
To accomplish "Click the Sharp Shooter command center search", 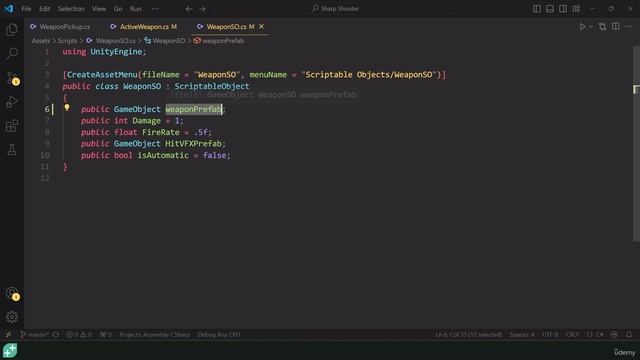I will pos(336,9).
